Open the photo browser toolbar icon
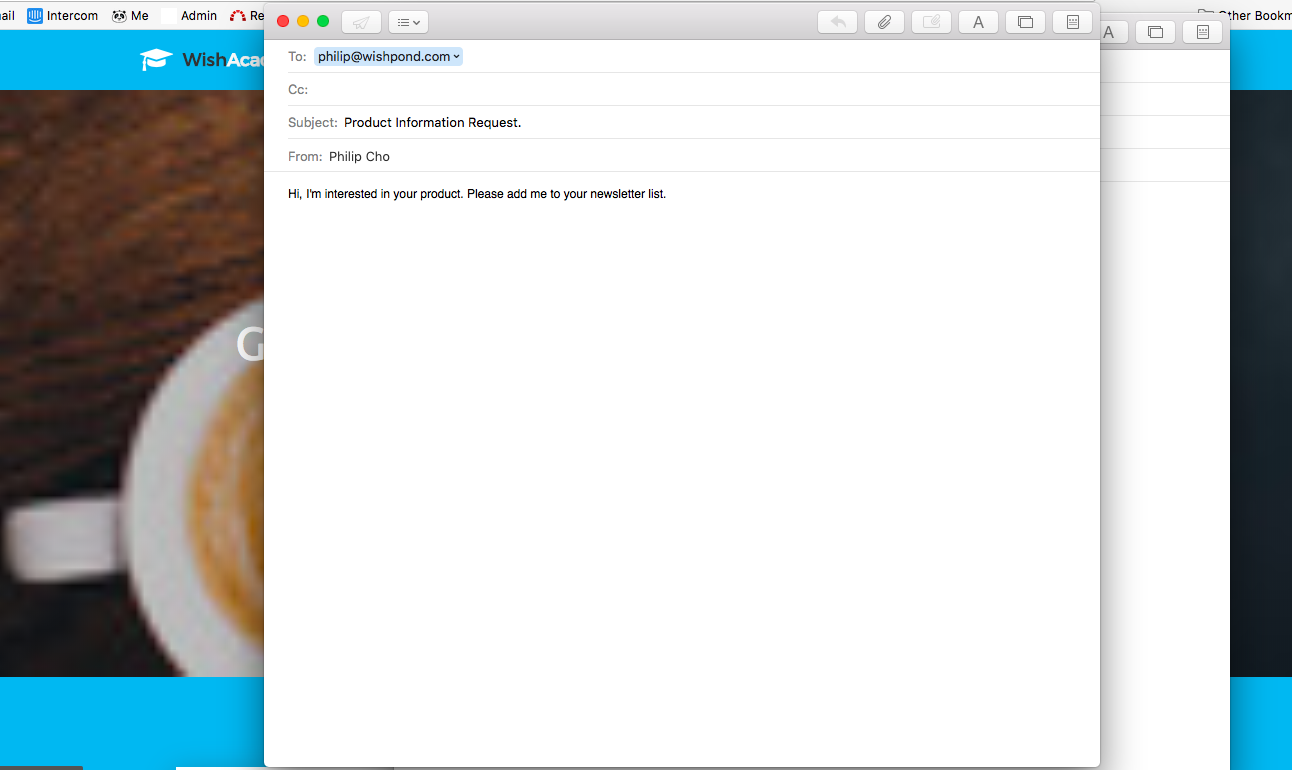 point(1025,22)
